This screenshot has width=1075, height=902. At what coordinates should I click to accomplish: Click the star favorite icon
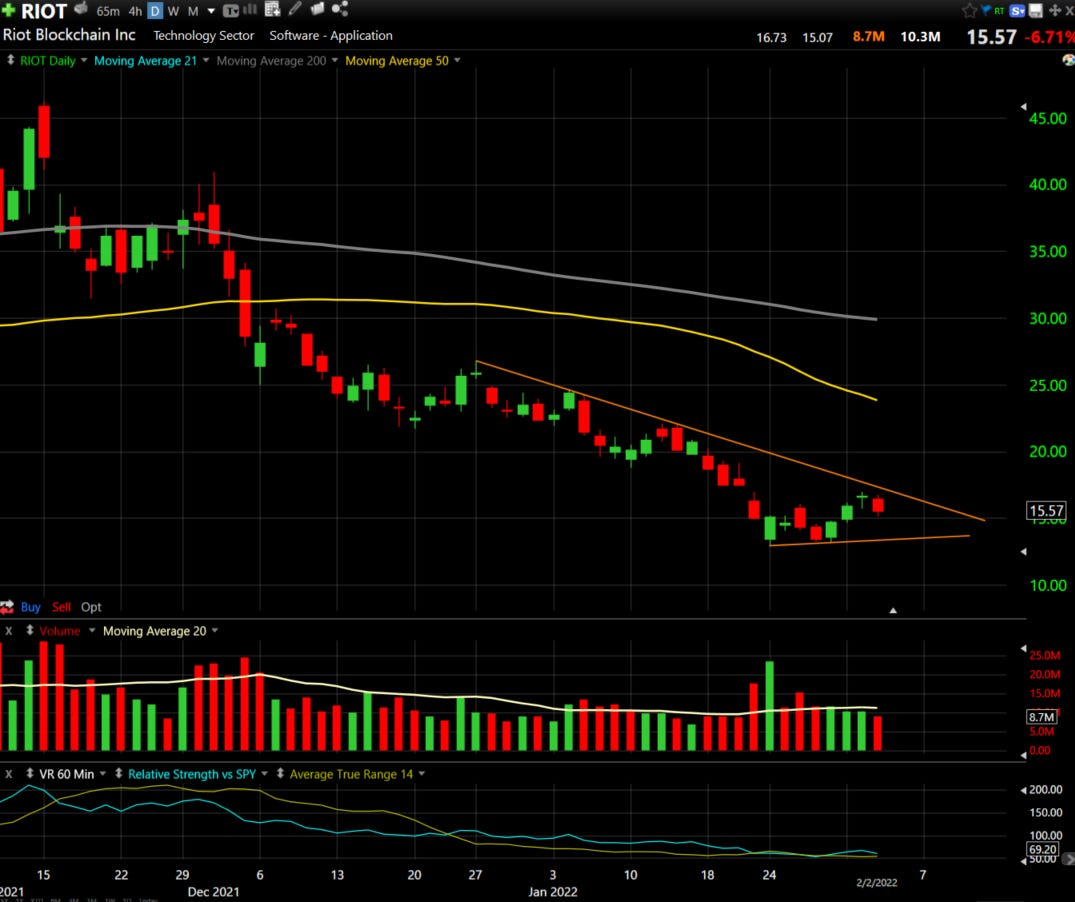(969, 10)
